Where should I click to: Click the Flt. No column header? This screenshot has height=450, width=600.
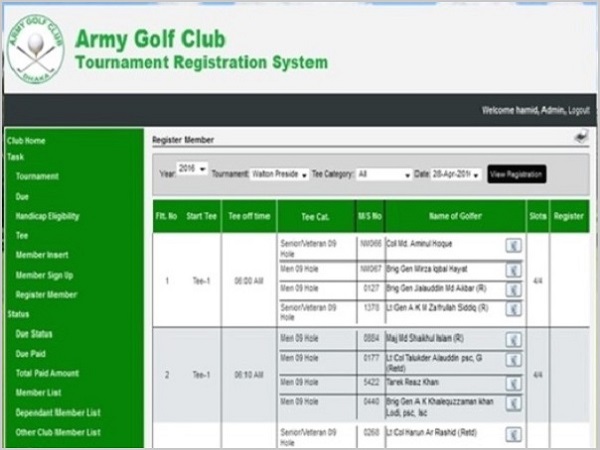[166, 216]
